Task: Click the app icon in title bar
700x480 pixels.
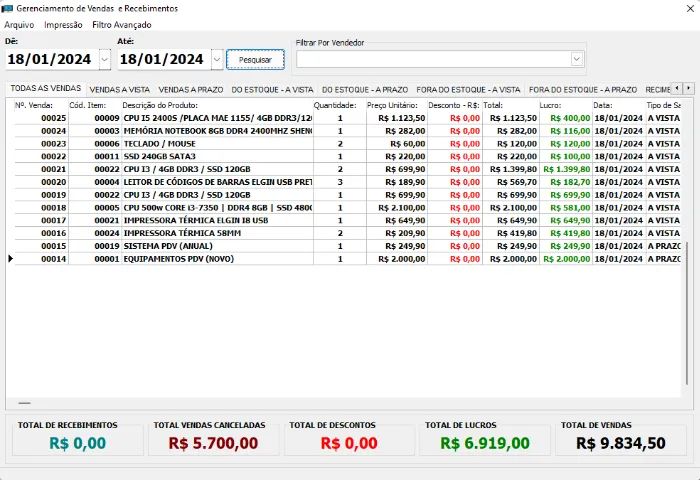Action: point(7,8)
